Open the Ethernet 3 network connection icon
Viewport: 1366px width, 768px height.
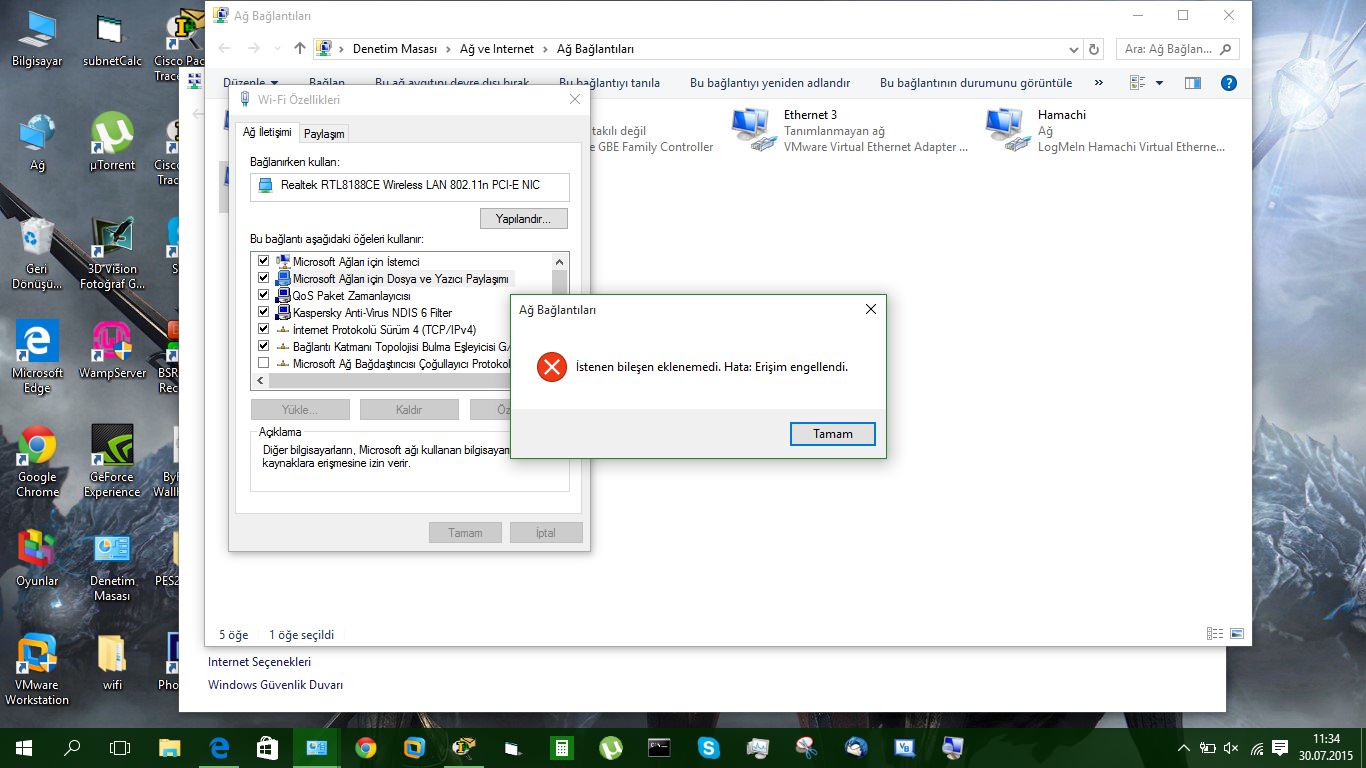point(754,130)
